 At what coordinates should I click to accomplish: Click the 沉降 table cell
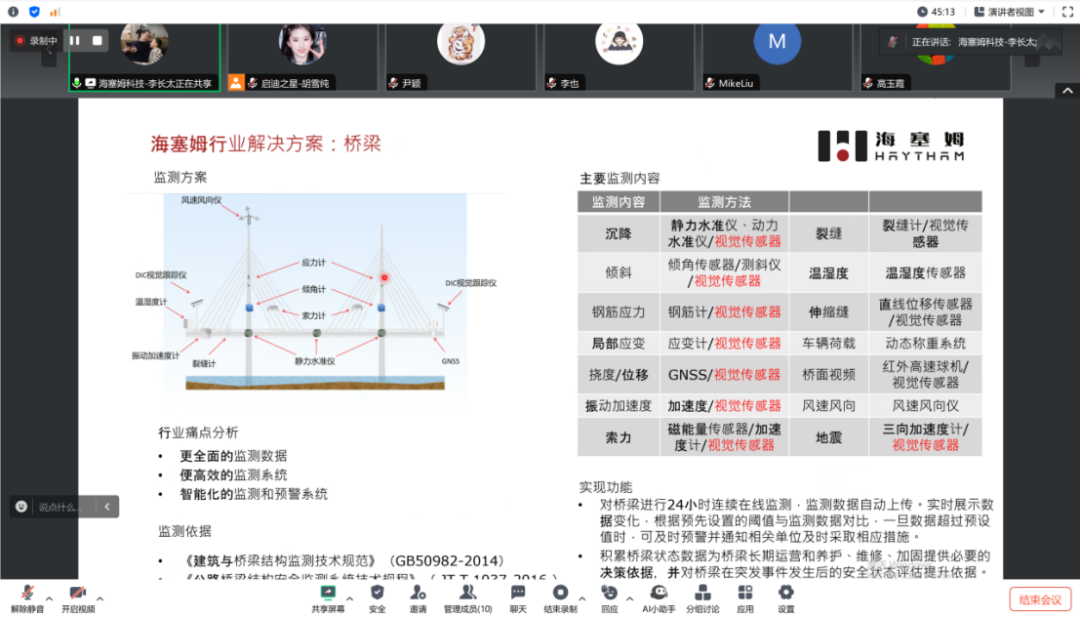(619, 234)
